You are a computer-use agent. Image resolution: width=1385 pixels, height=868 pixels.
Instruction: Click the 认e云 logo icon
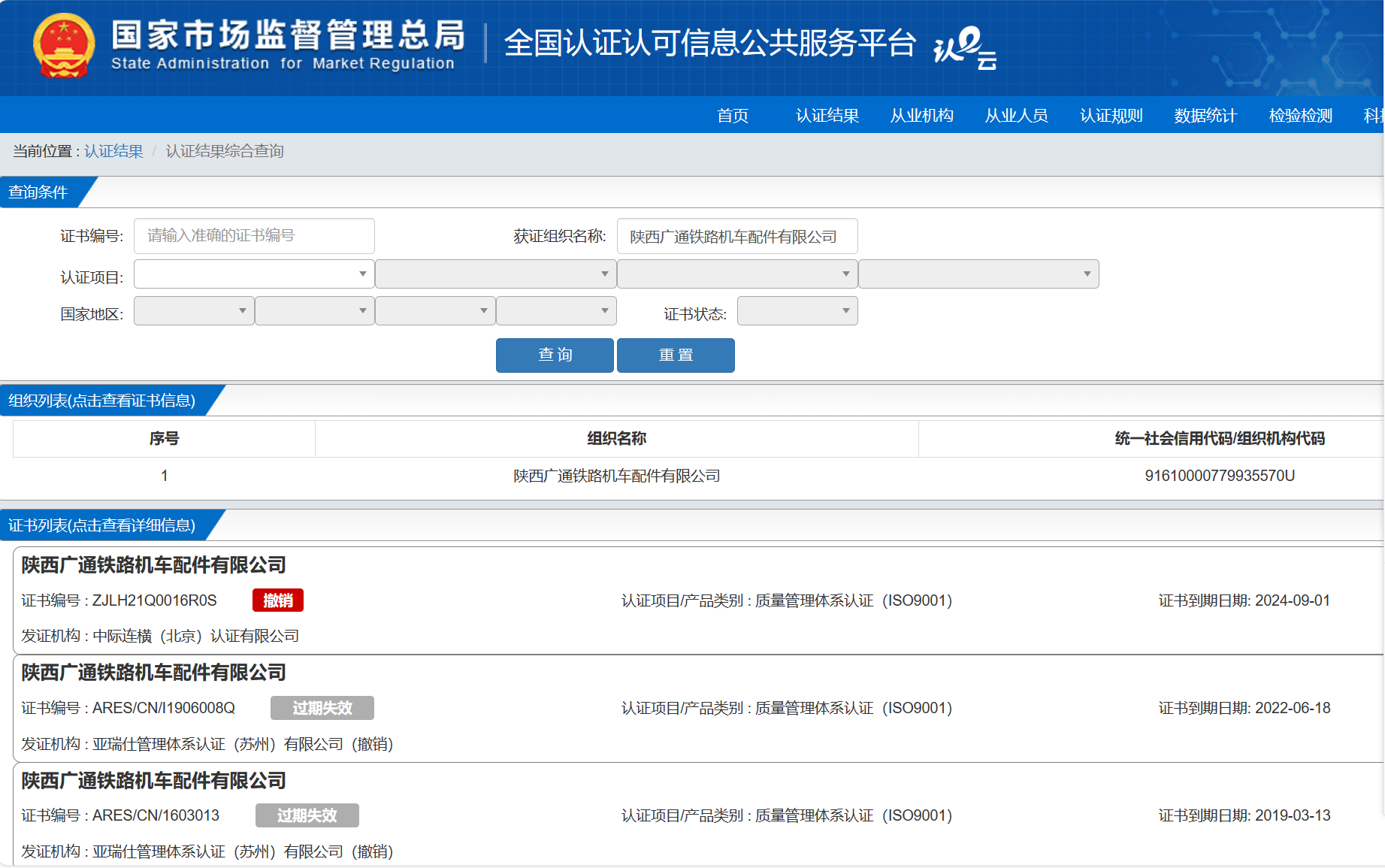pyautogui.click(x=965, y=48)
